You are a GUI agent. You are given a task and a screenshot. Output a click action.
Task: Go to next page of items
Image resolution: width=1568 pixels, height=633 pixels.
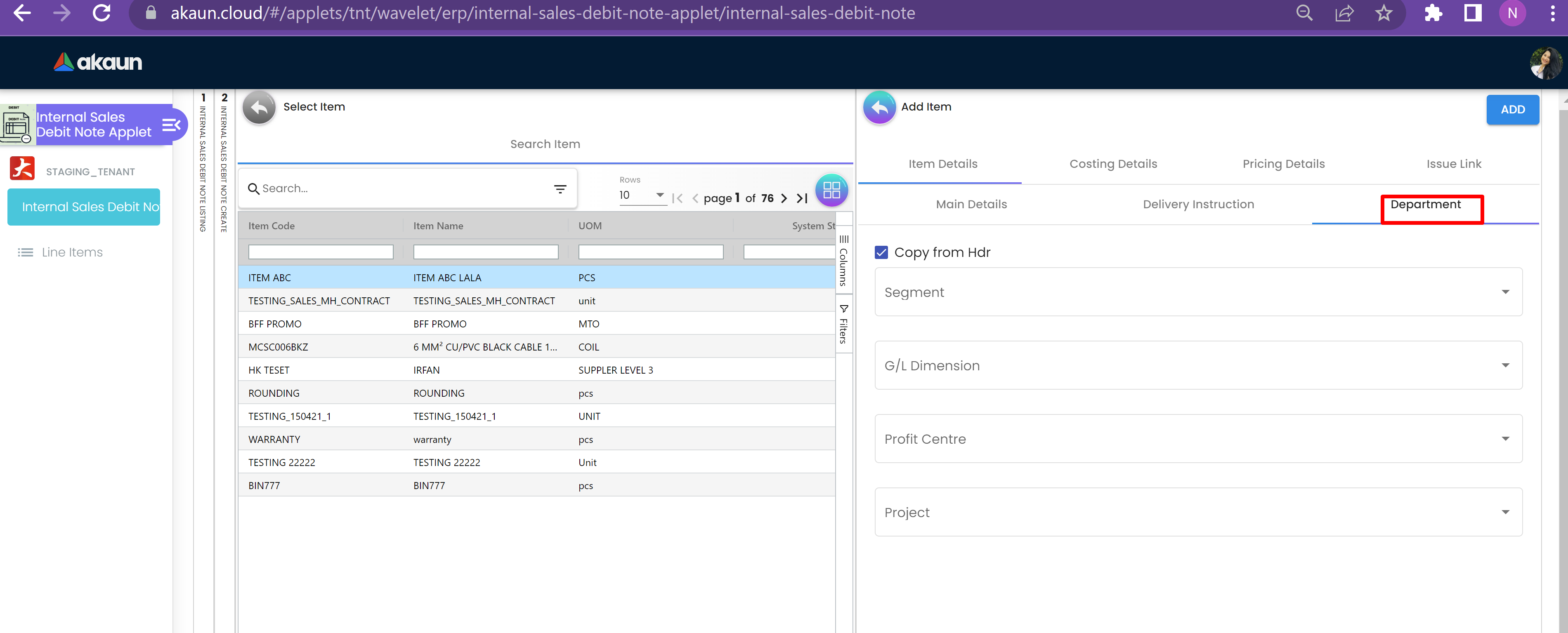784,198
